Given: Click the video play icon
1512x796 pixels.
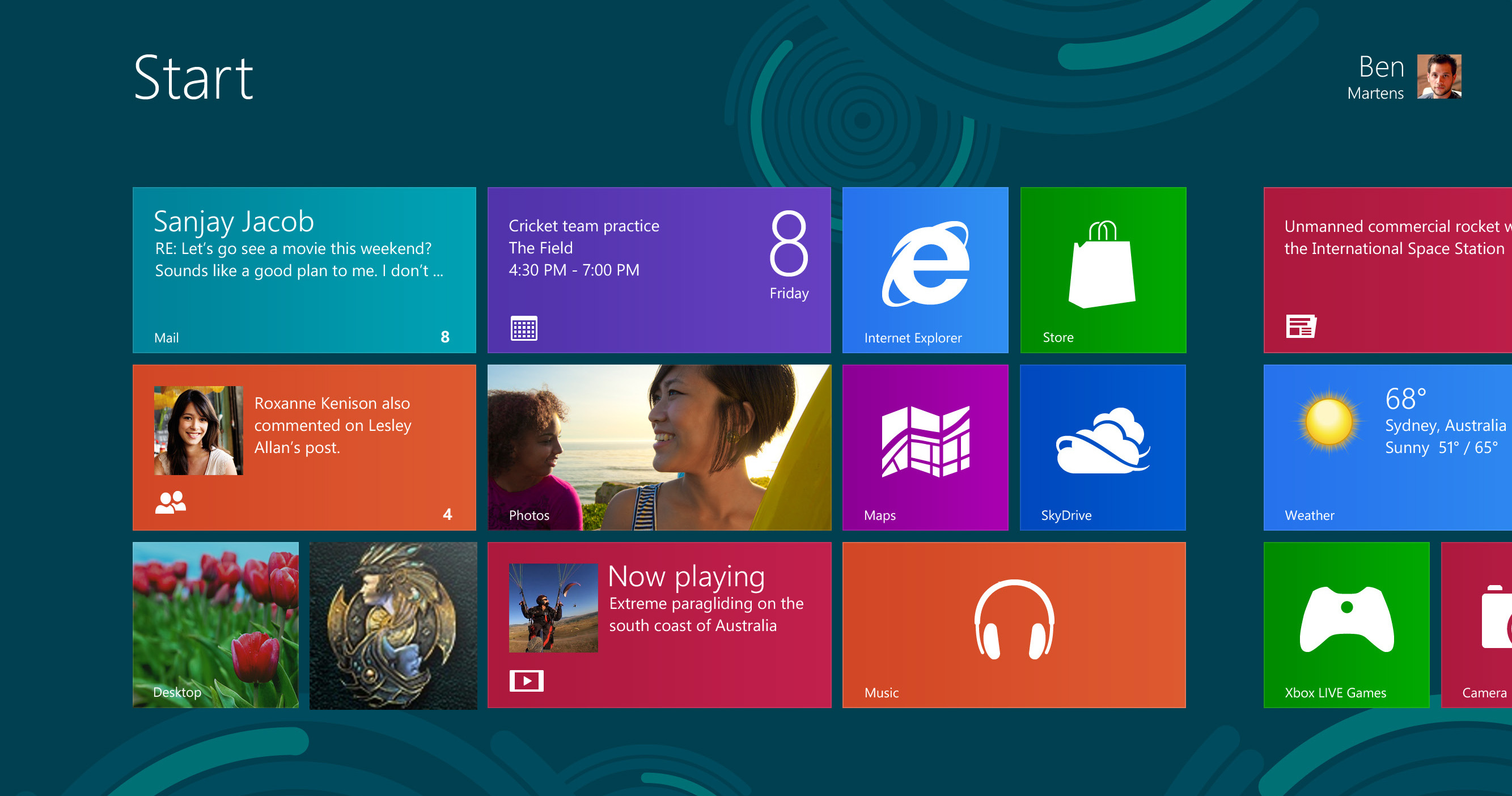Looking at the screenshot, I should 526,680.
